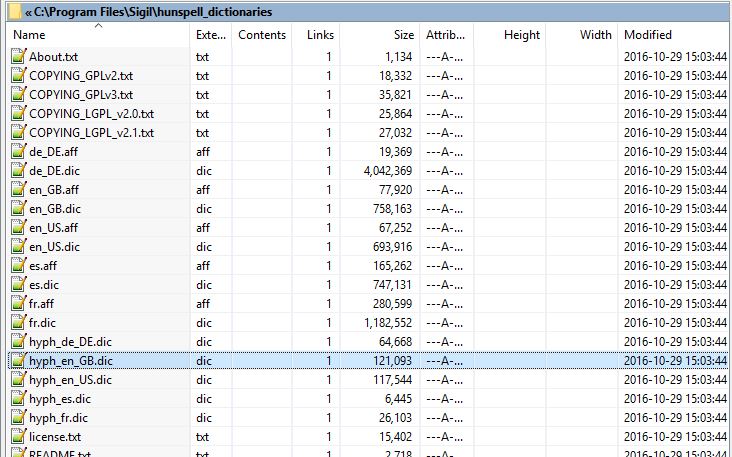Click the hyph_en_US.dic file icon
The height and width of the screenshot is (457, 732).
[18, 380]
